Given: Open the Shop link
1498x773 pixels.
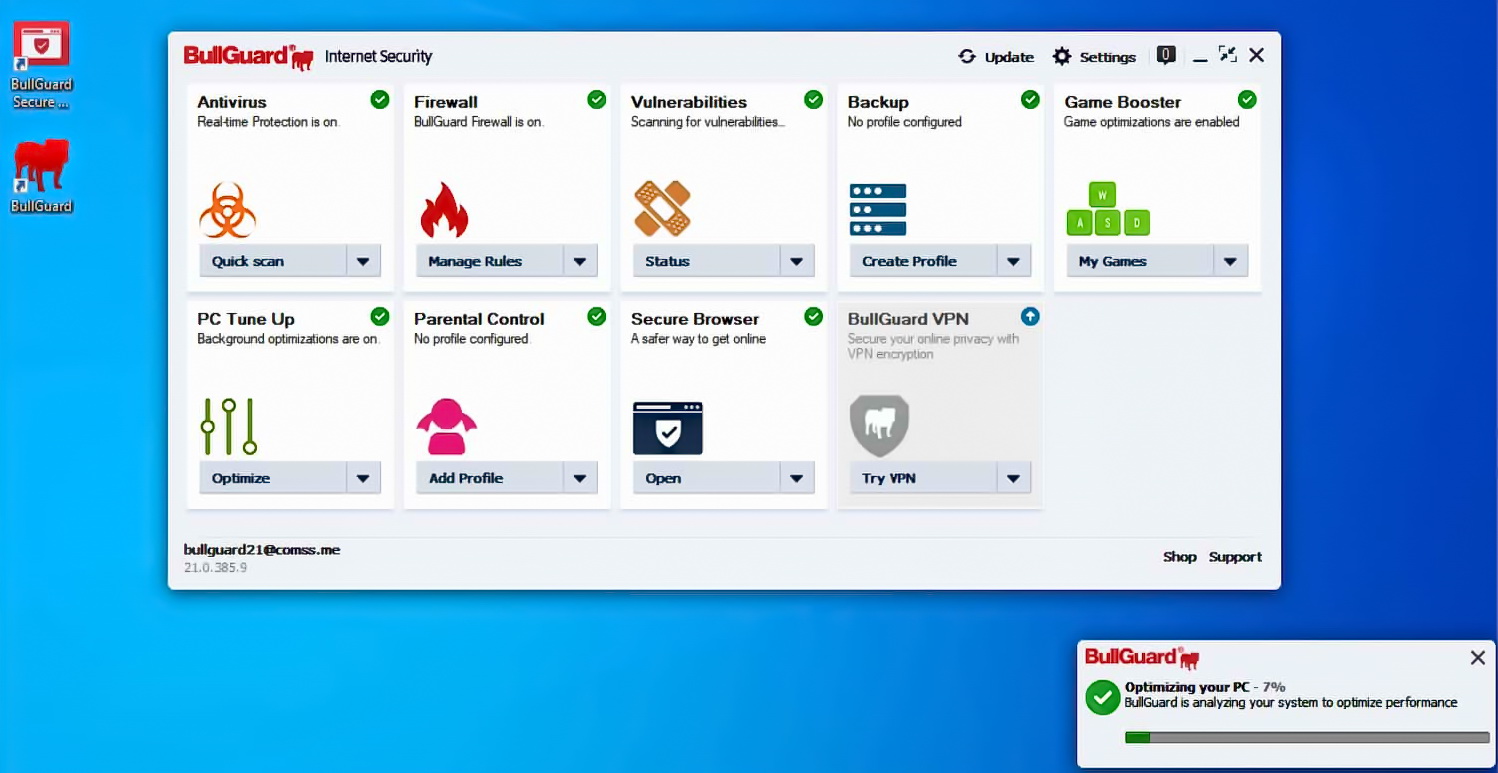Looking at the screenshot, I should pos(1180,557).
